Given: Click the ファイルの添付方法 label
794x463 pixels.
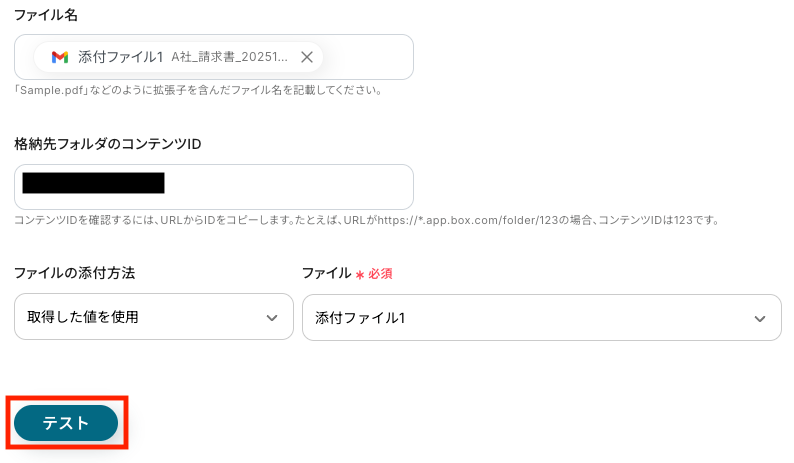Looking at the screenshot, I should 74,273.
